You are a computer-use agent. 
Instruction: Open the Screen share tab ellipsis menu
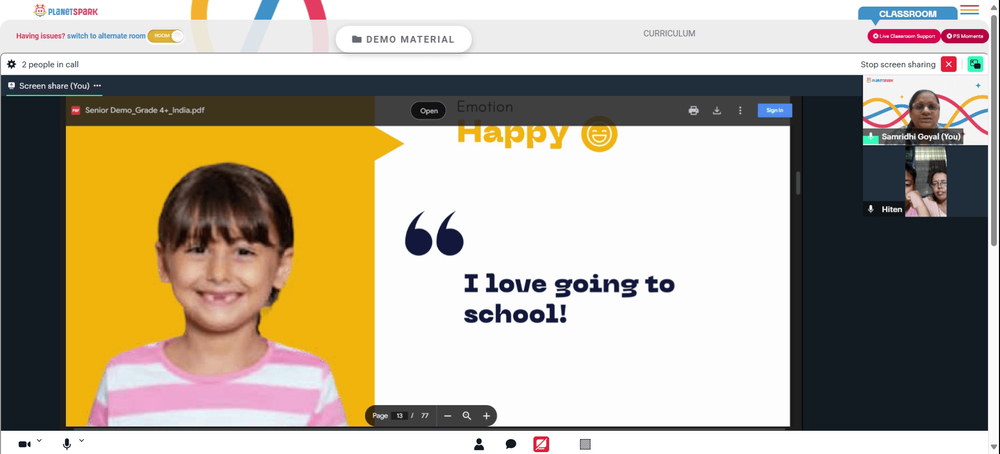pyautogui.click(x=97, y=85)
